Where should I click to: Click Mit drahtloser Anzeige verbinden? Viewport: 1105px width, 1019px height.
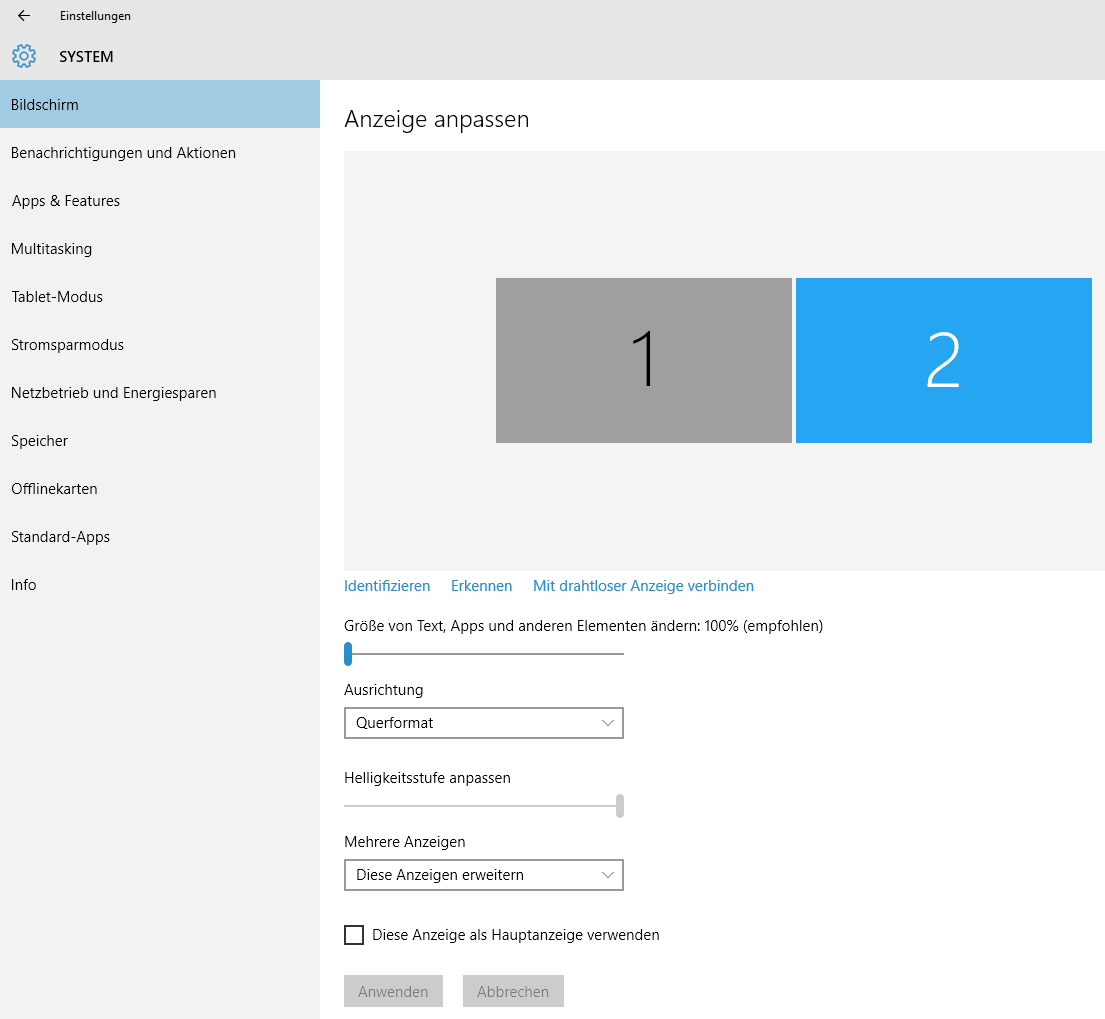coord(643,585)
